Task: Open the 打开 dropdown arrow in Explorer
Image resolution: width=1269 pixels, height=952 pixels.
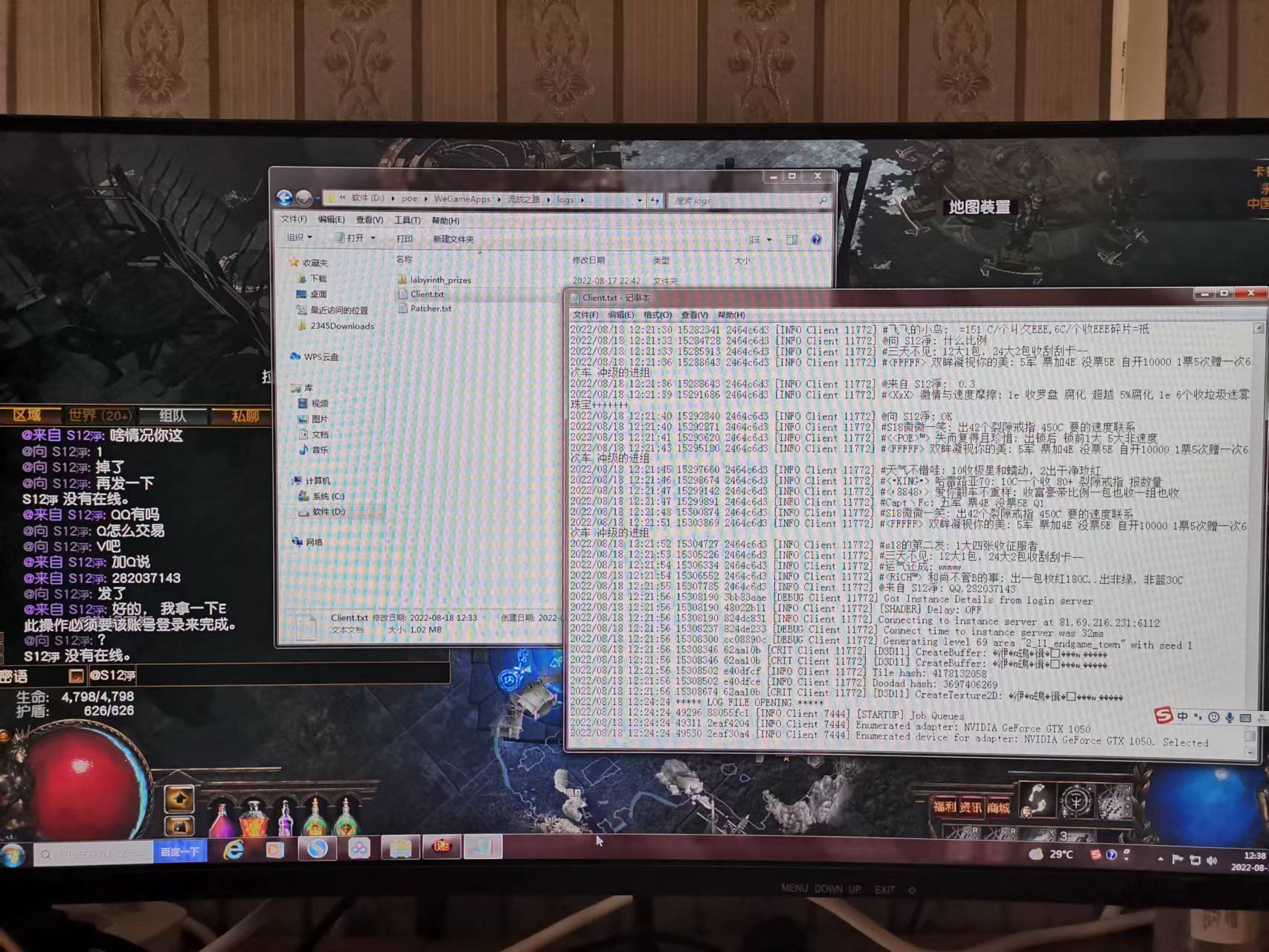Action: coord(373,238)
